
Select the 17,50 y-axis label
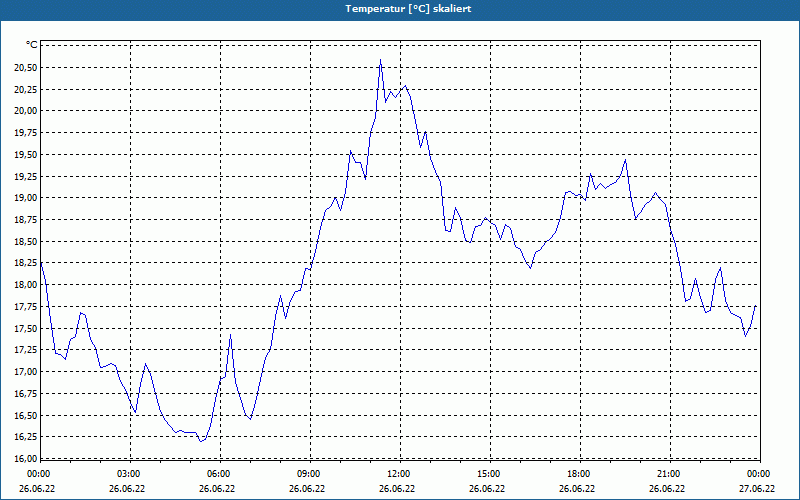click(26, 328)
